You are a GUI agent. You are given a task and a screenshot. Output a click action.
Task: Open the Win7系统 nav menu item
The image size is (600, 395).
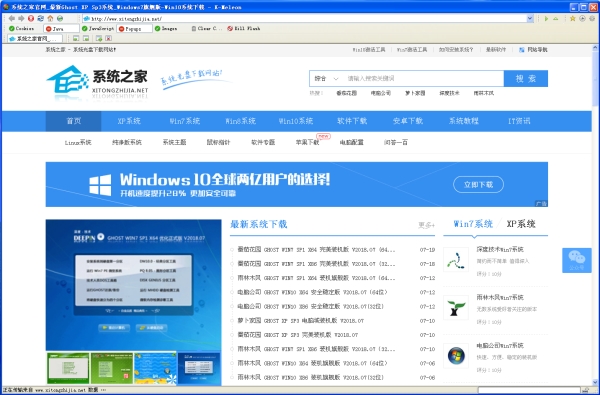click(185, 121)
